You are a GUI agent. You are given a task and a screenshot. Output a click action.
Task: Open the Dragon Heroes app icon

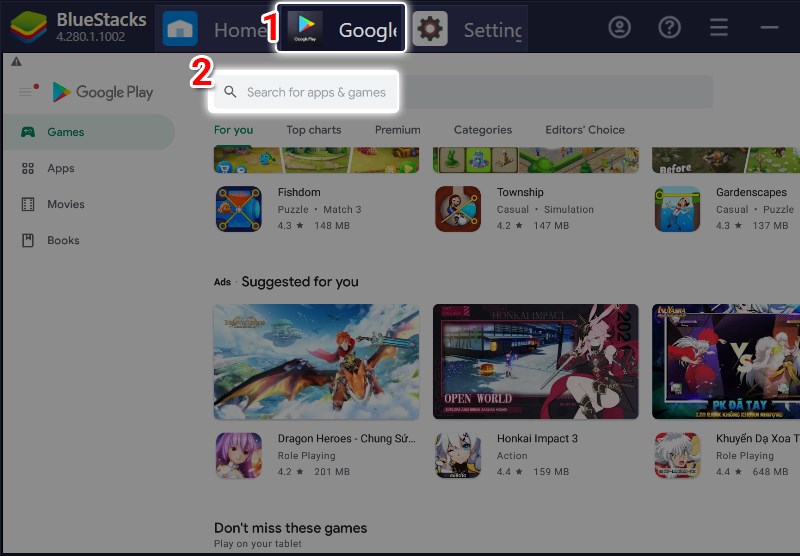pyautogui.click(x=239, y=455)
